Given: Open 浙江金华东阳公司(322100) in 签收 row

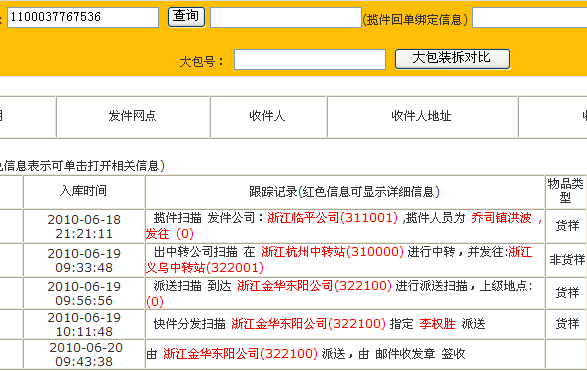Looking at the screenshot, I should [x=240, y=353].
